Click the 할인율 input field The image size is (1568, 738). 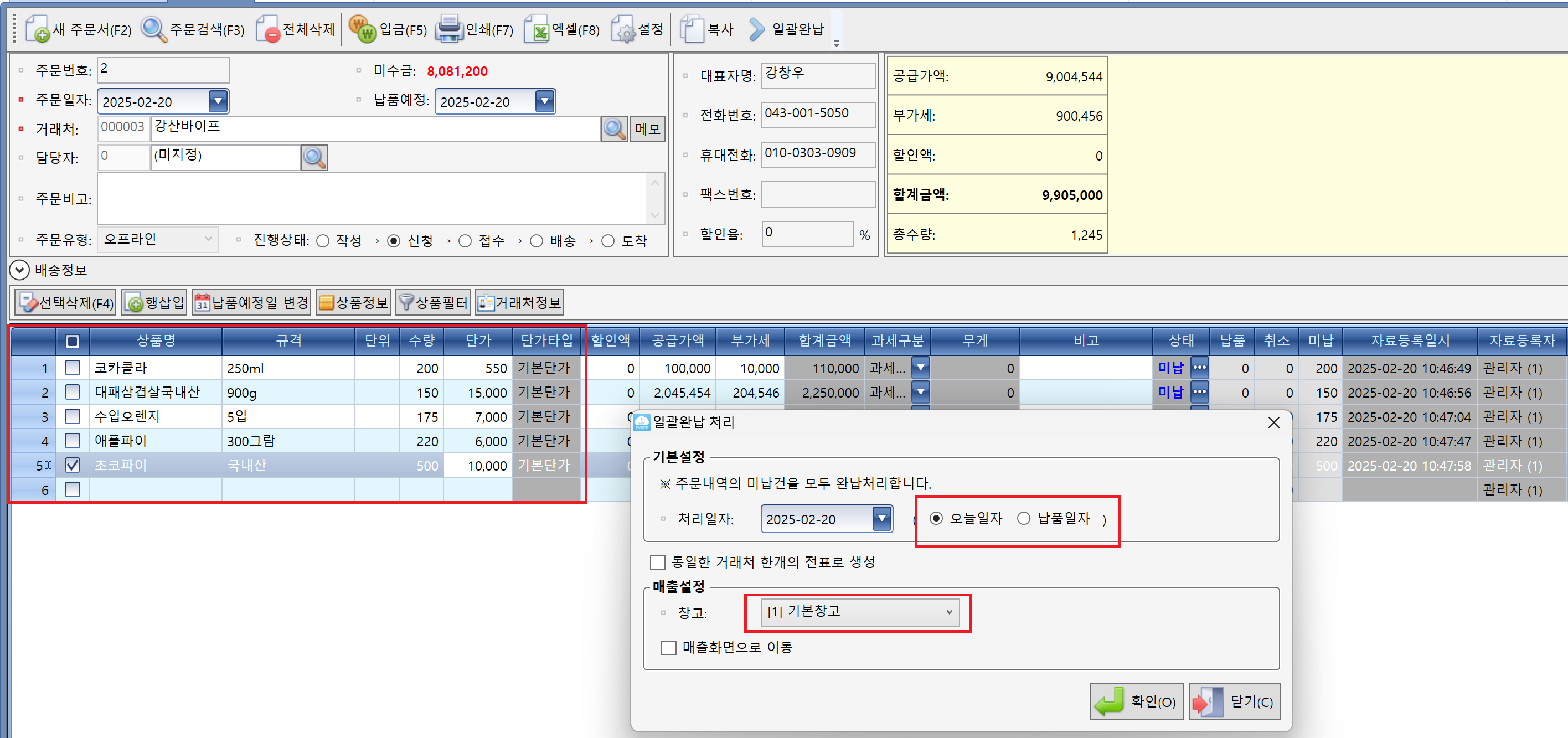pyautogui.click(x=807, y=234)
